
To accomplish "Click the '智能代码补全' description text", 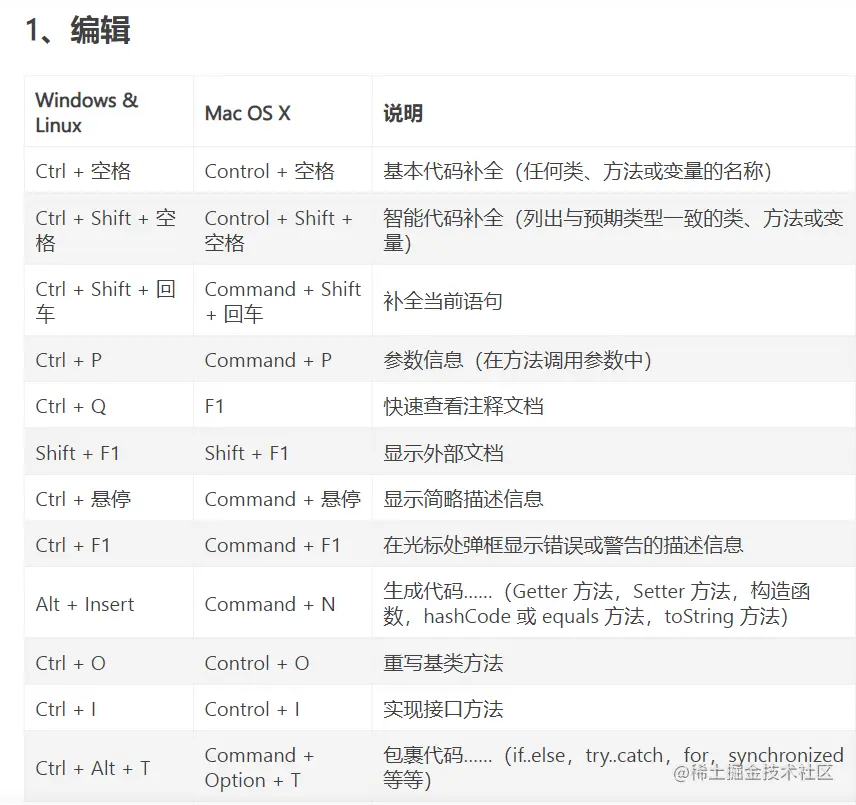I will click(x=613, y=230).
